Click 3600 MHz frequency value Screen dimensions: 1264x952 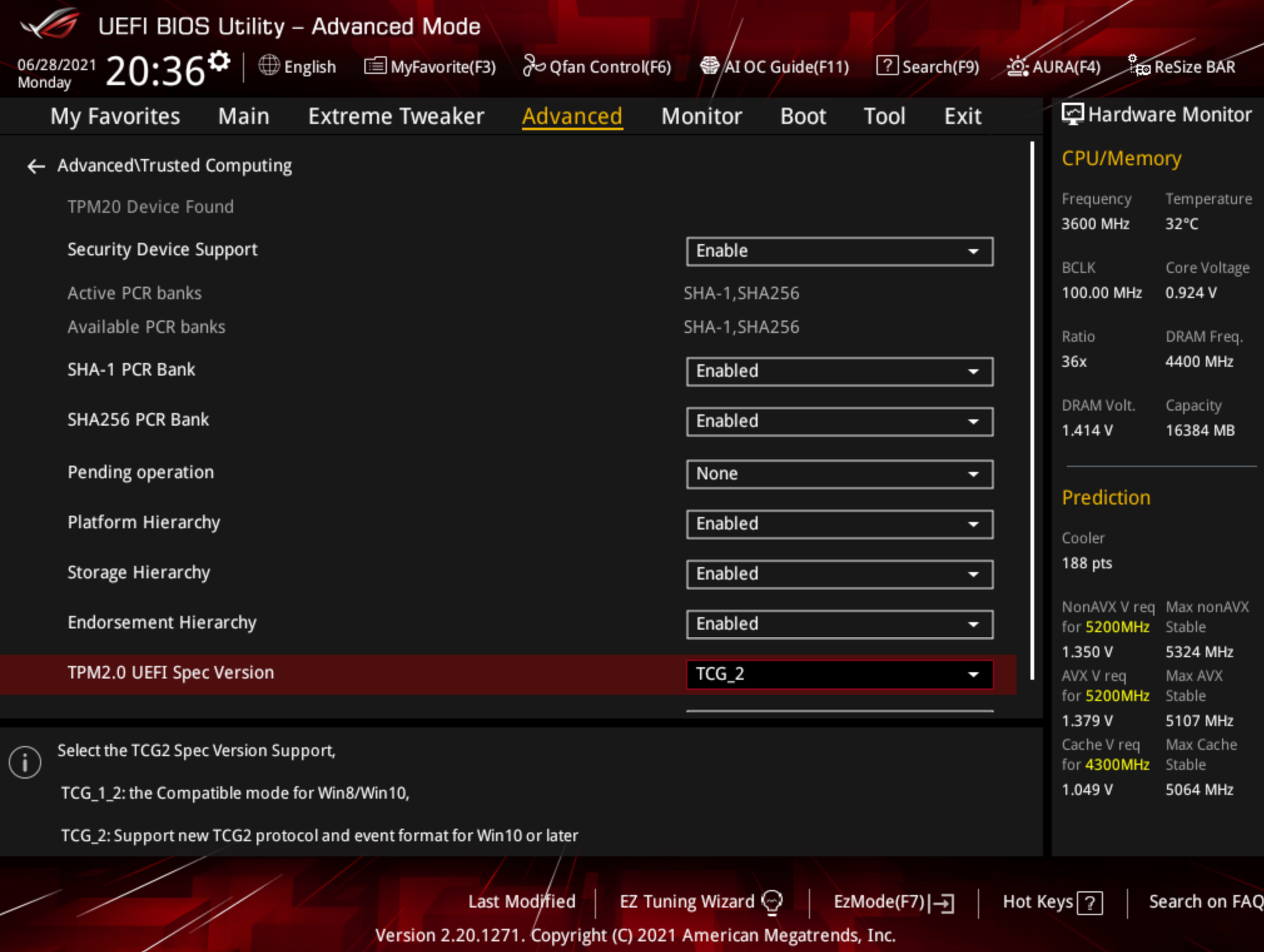click(x=1095, y=224)
